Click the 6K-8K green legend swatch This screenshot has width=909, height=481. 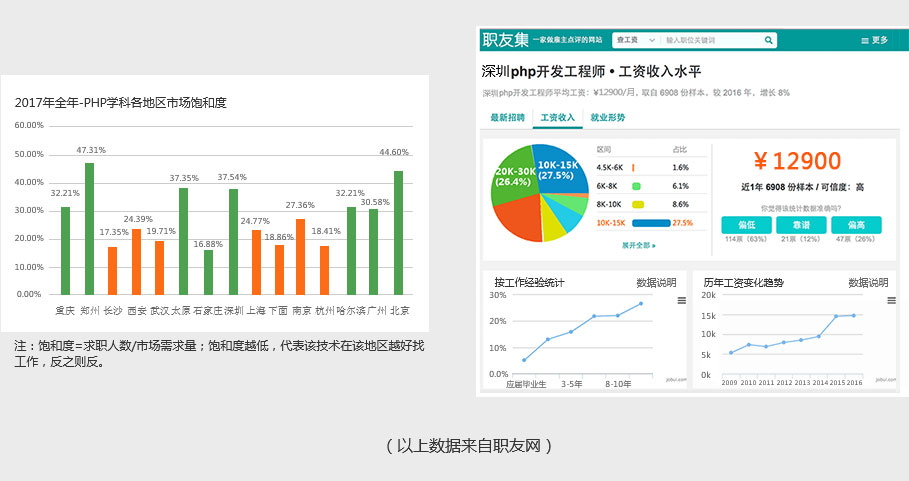point(636,186)
